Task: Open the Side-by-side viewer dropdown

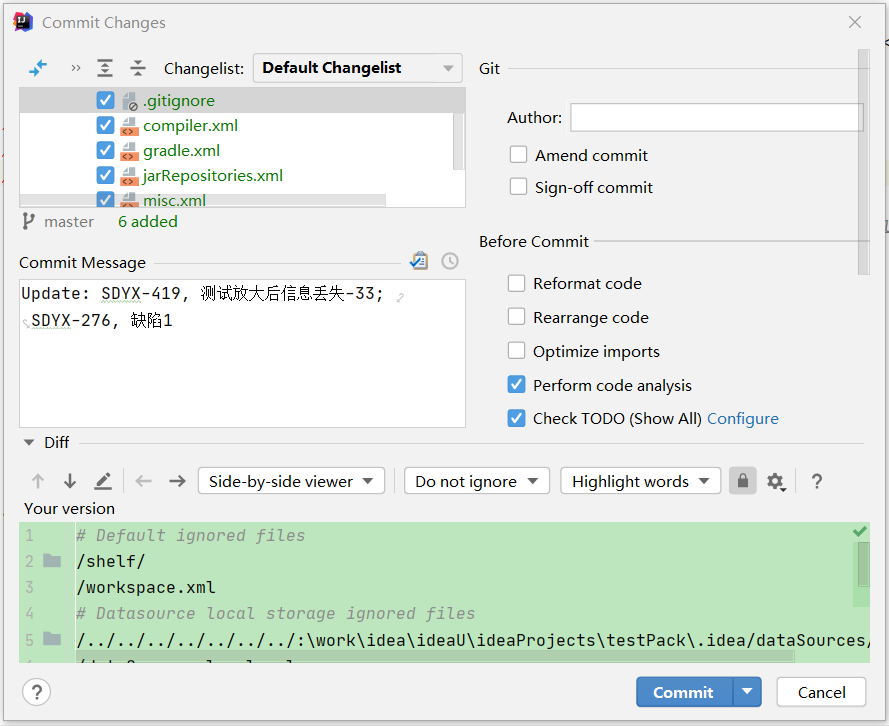Action: pos(291,481)
